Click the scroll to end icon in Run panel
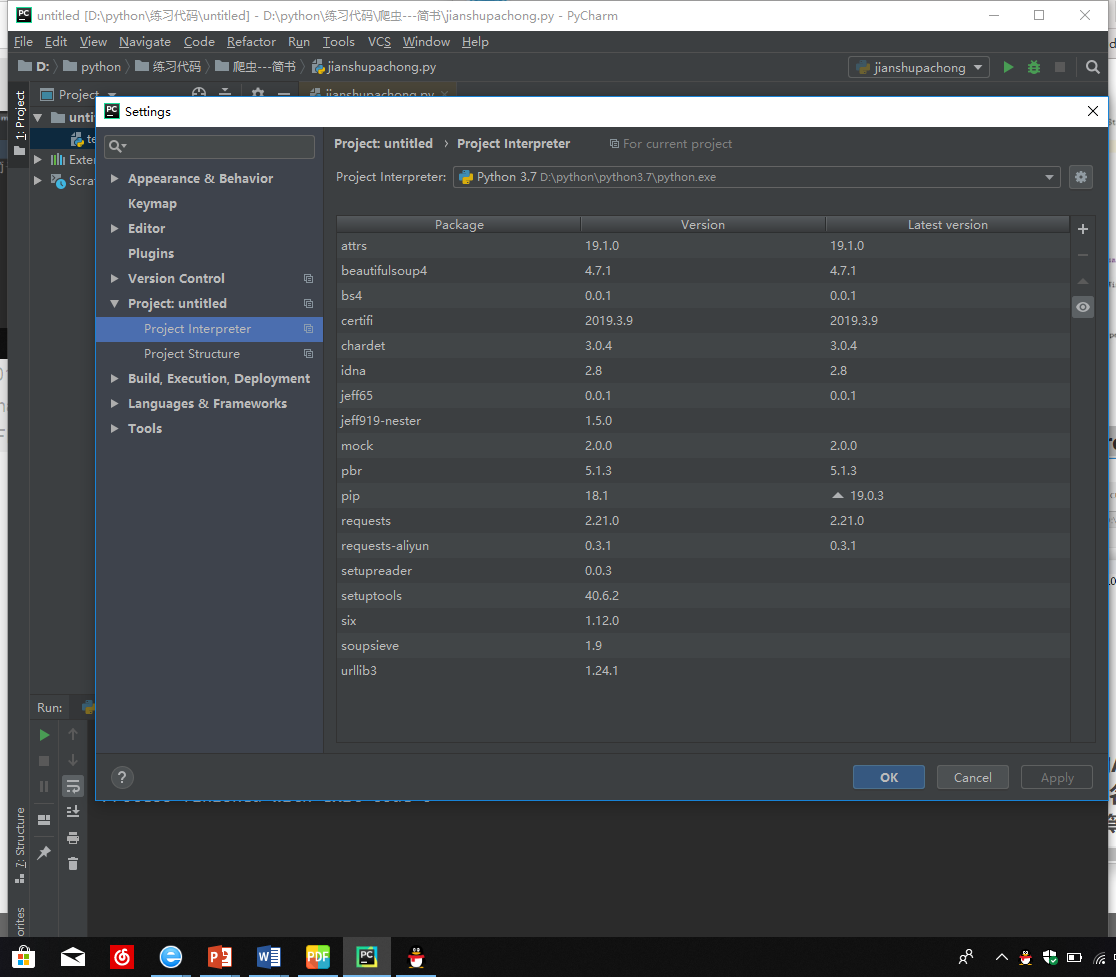Image resolution: width=1116 pixels, height=977 pixels. [x=73, y=812]
